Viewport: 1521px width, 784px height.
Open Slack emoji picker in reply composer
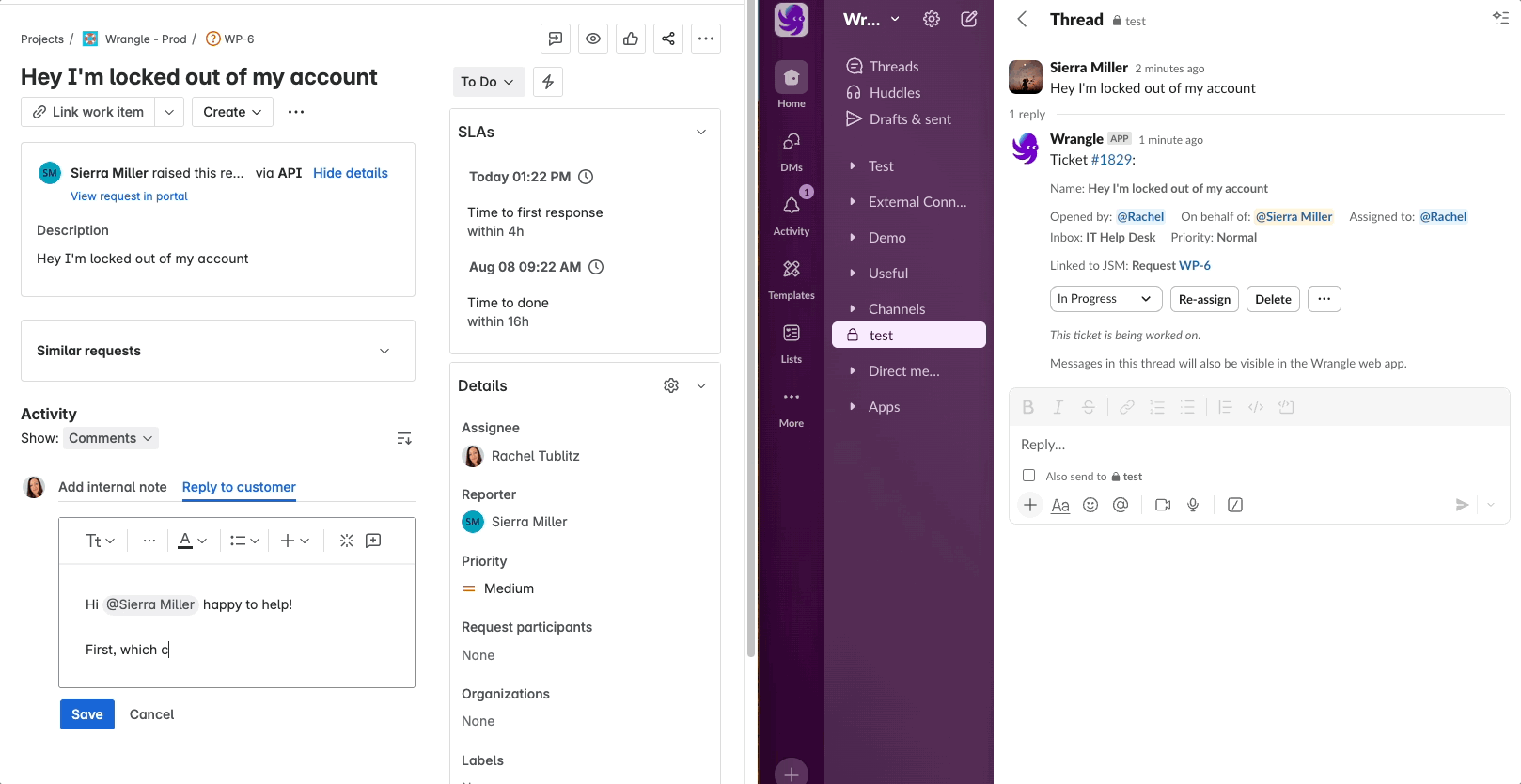click(x=1090, y=505)
